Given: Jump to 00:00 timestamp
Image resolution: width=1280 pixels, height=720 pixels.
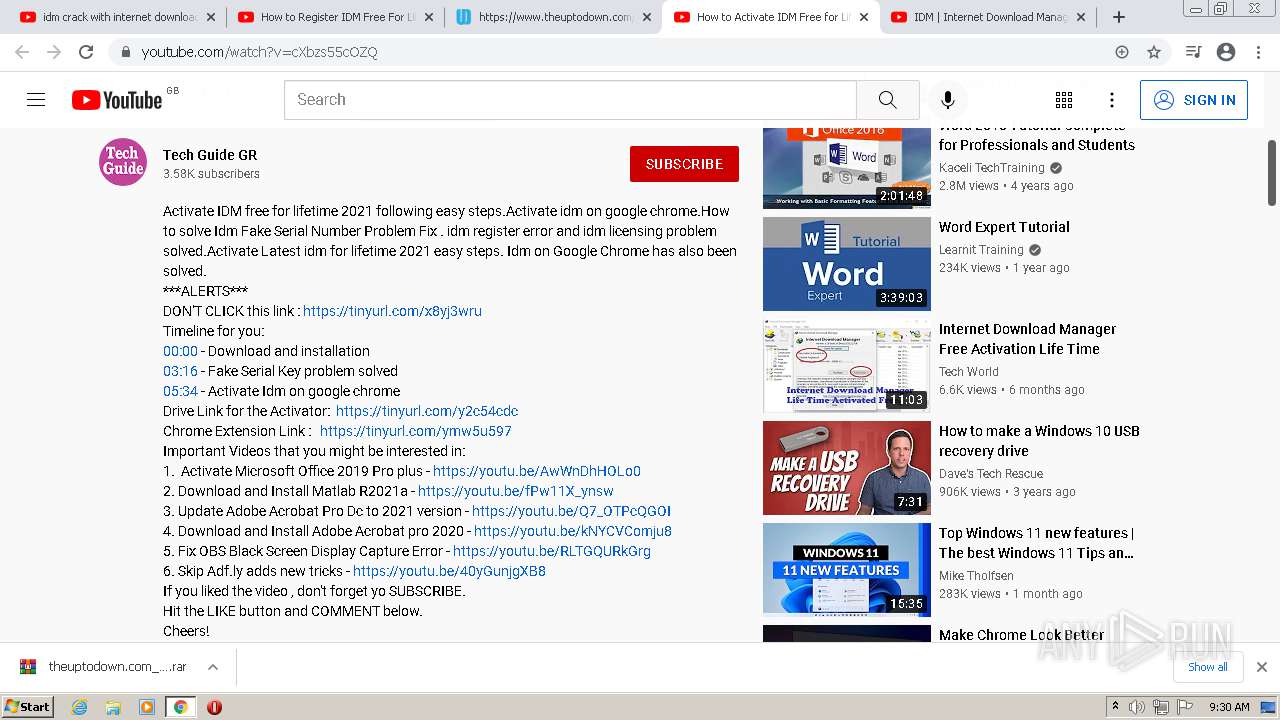Looking at the screenshot, I should coord(180,351).
